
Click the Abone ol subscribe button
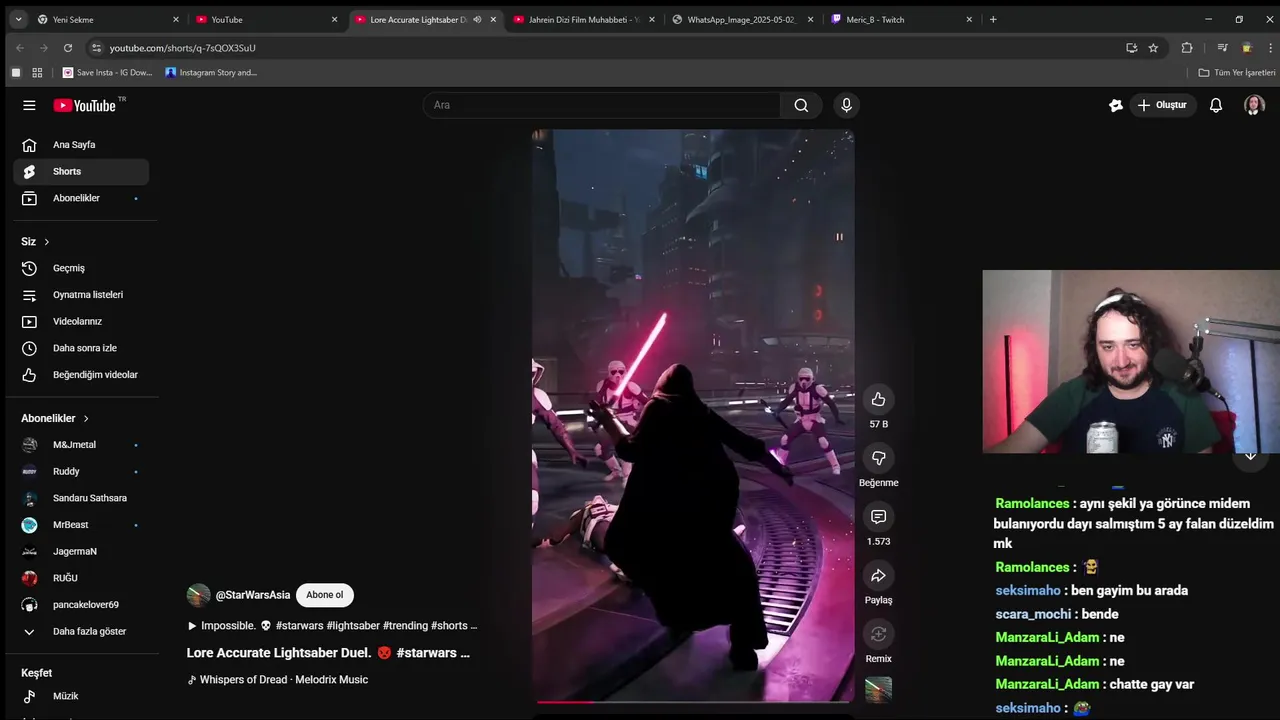324,595
